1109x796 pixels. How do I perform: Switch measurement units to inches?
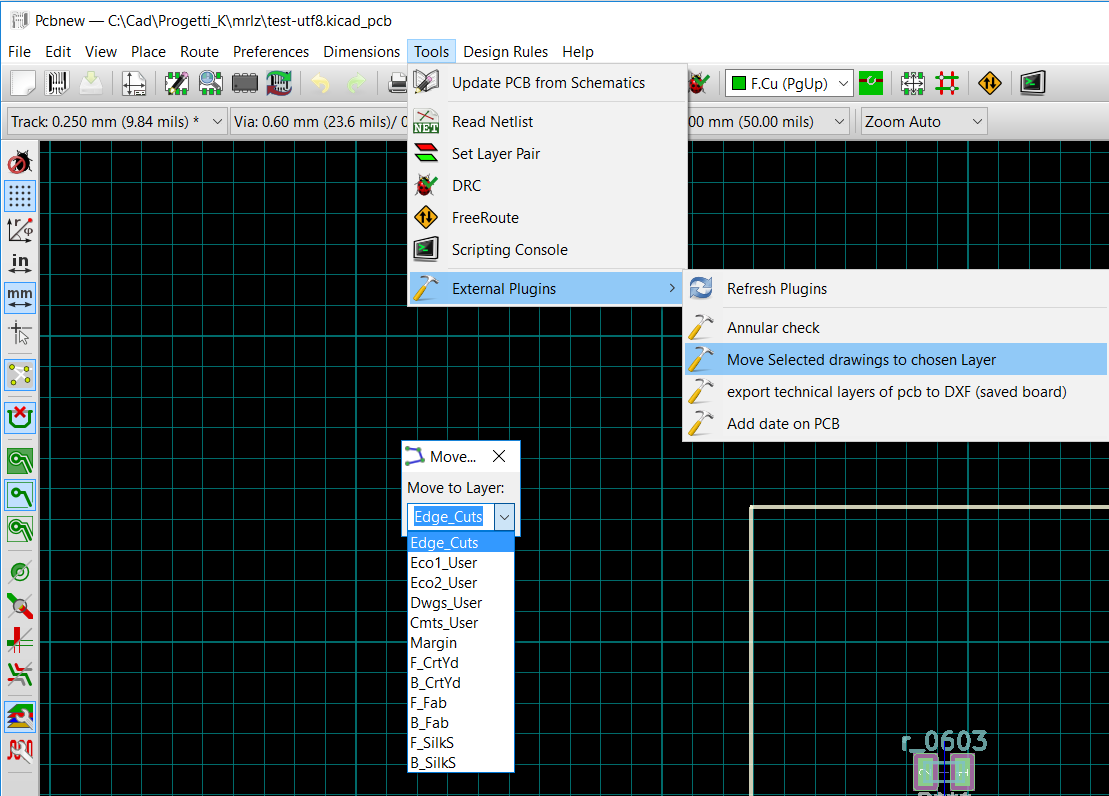(20, 262)
